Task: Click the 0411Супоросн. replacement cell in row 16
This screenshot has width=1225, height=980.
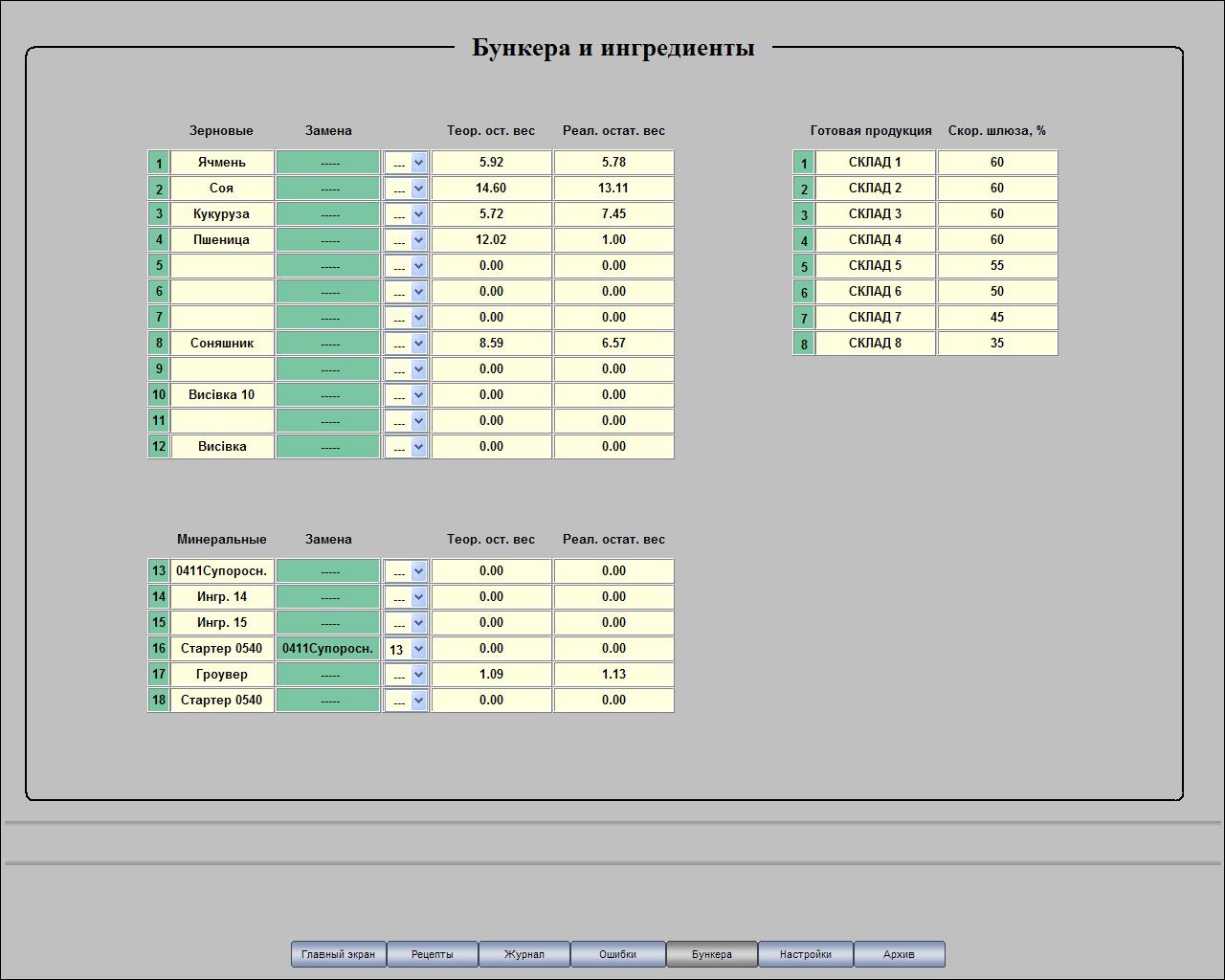Action: click(x=328, y=649)
